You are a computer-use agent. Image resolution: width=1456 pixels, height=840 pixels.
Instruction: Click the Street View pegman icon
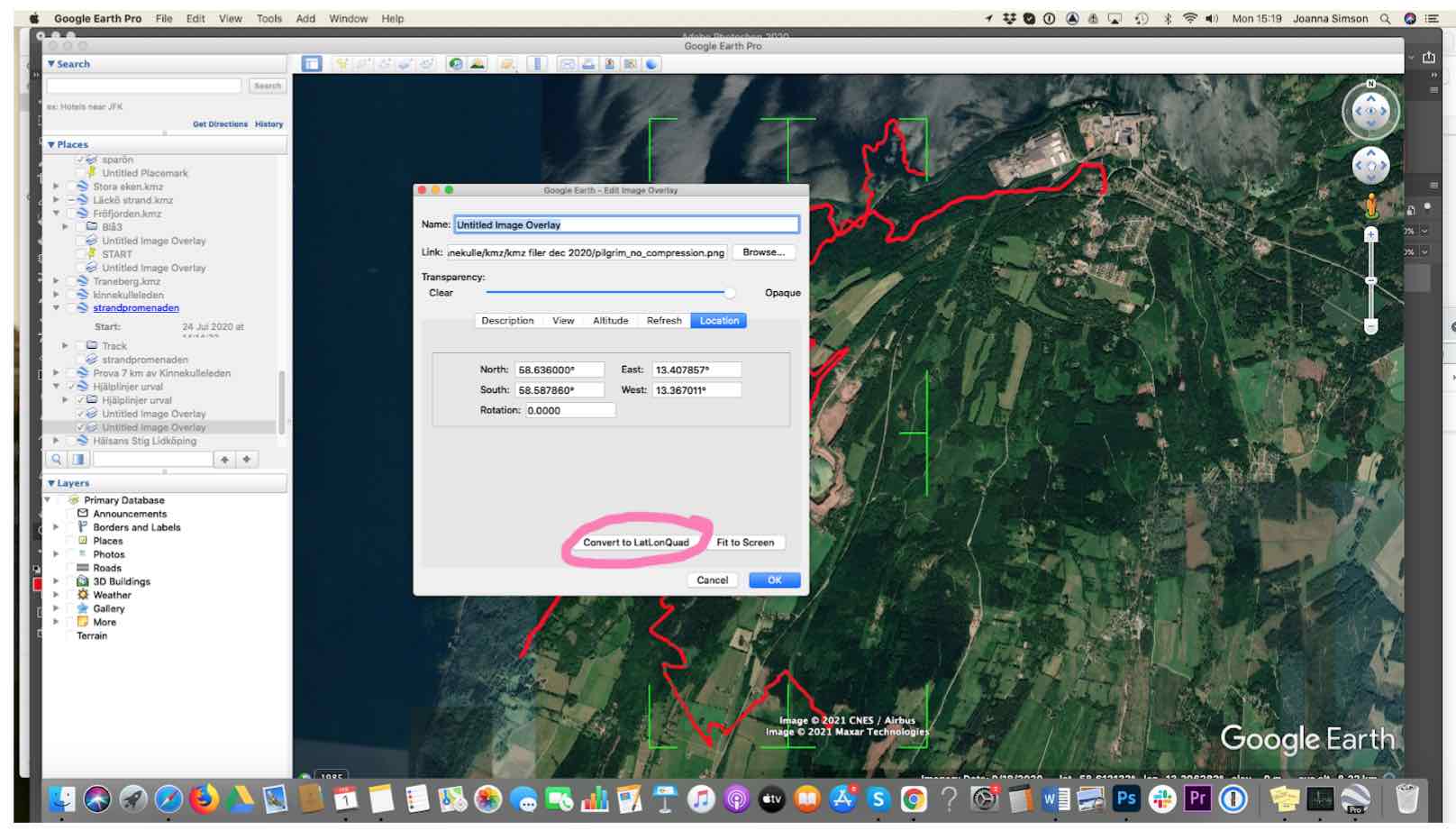click(x=1370, y=205)
